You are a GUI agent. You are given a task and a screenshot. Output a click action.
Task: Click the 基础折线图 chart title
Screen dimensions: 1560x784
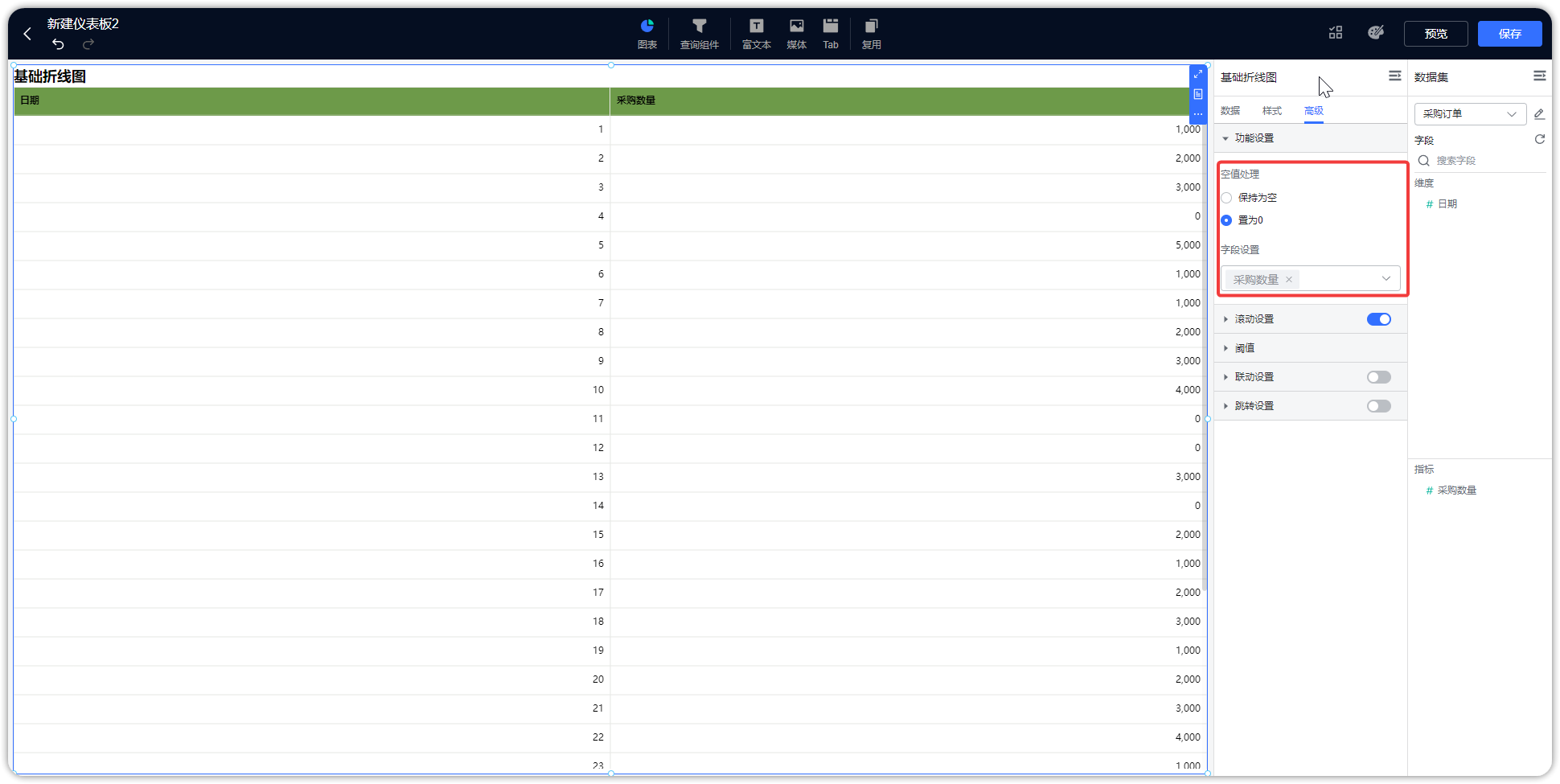pos(50,76)
